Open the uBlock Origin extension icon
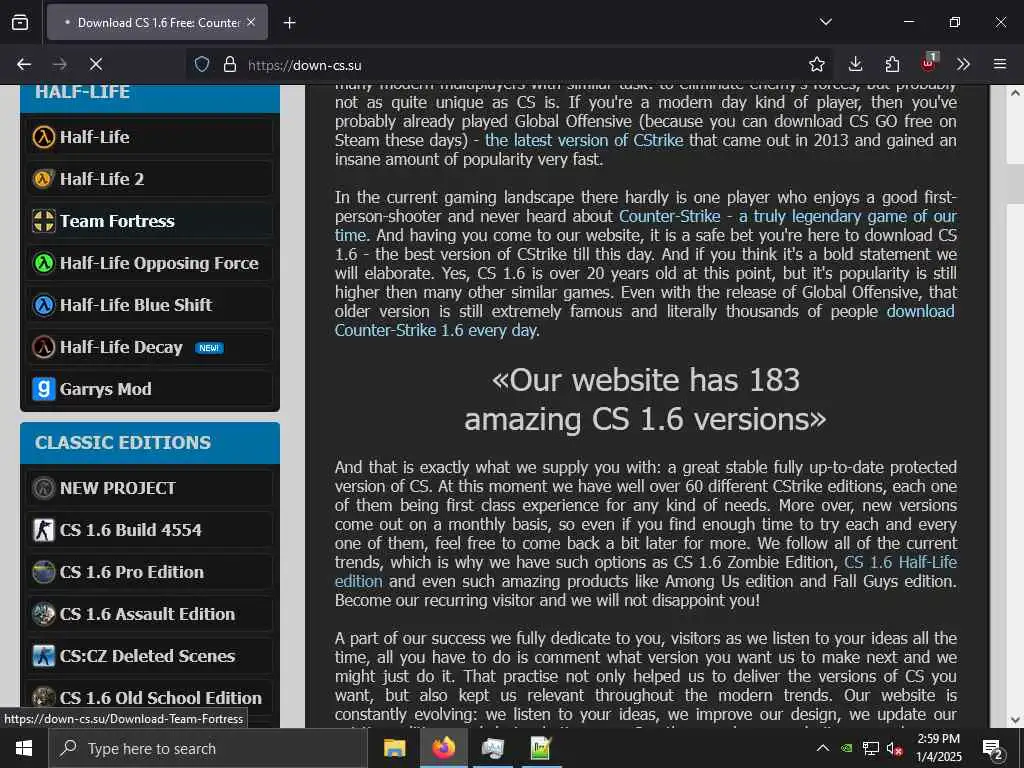Image resolution: width=1024 pixels, height=768 pixels. click(x=929, y=63)
